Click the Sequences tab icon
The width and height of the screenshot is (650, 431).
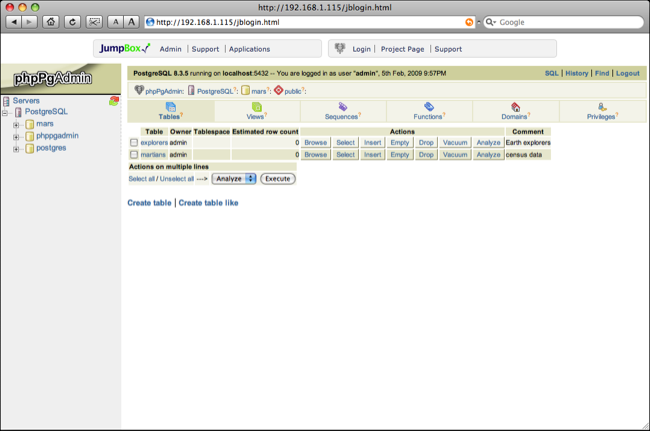343,107
